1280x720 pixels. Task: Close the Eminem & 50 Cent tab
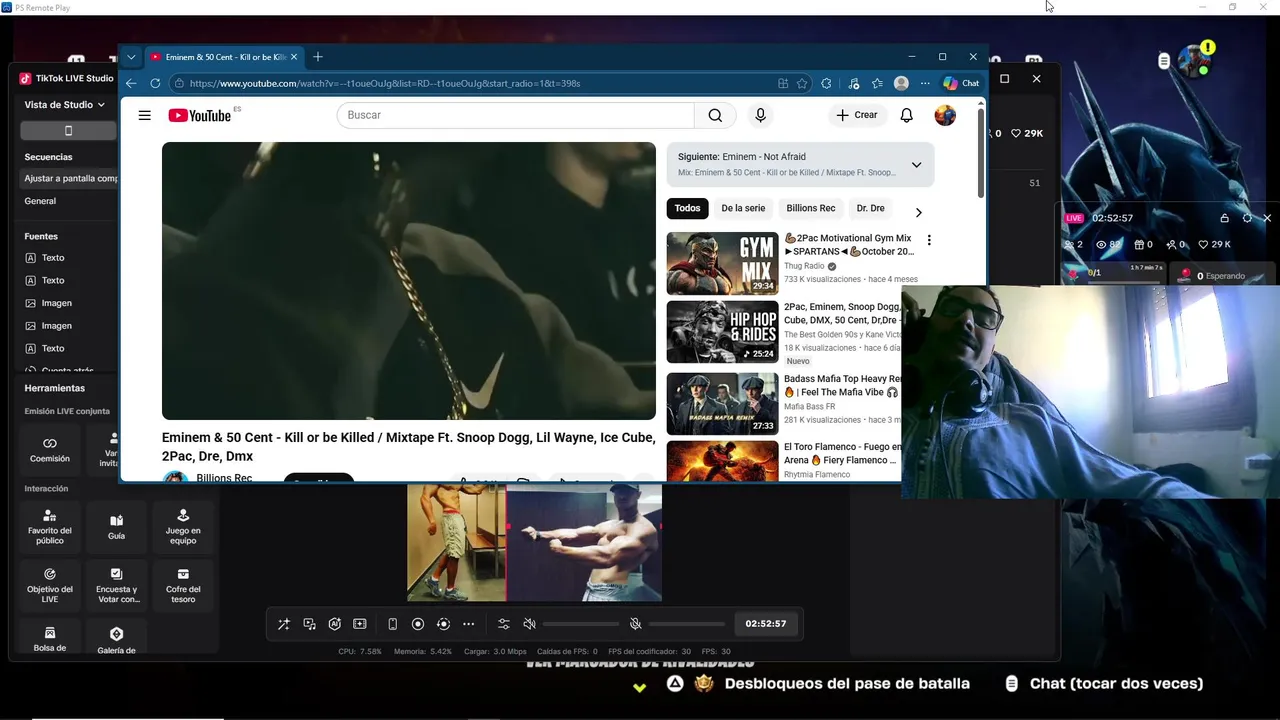[x=294, y=57]
